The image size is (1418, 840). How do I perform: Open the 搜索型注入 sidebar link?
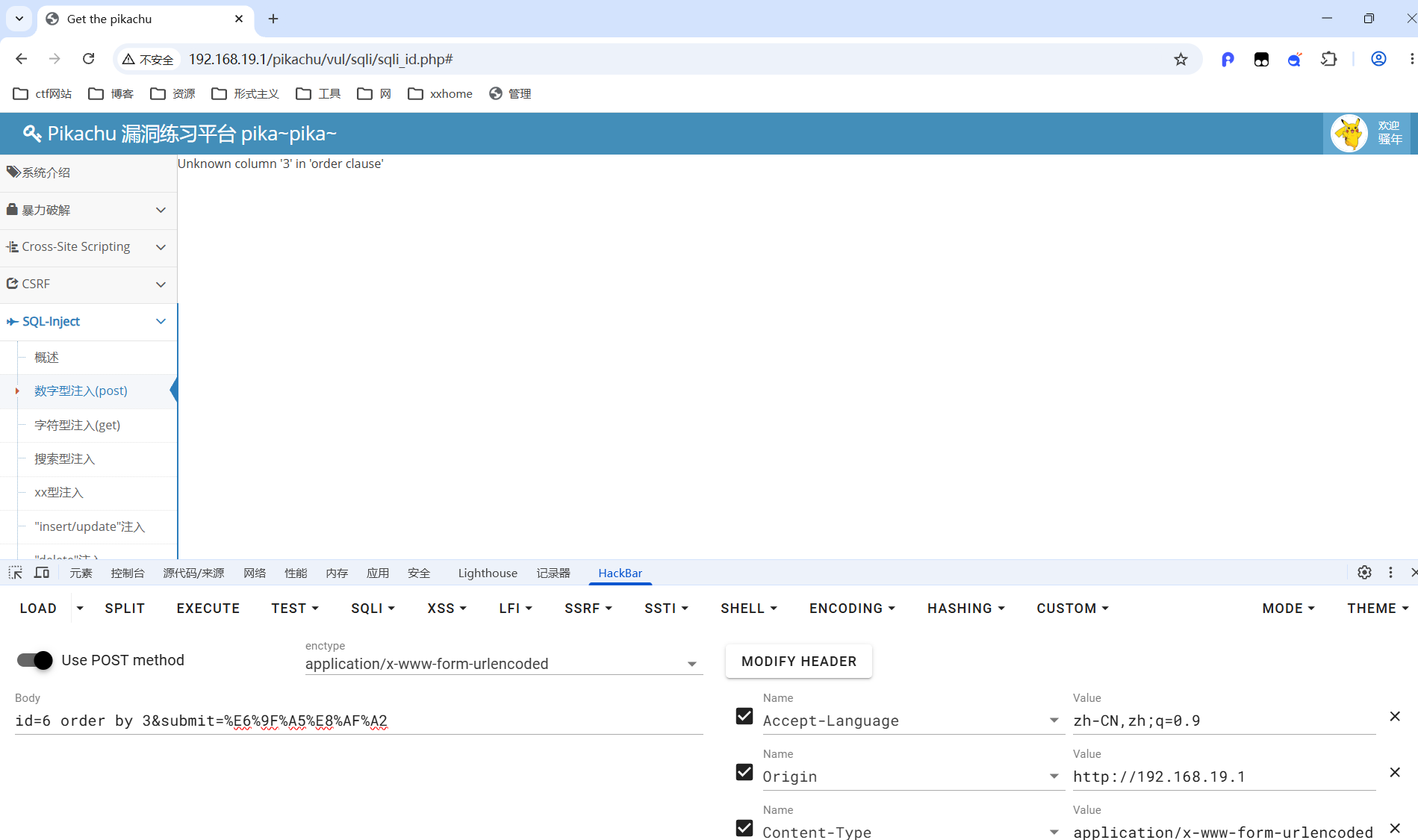(x=64, y=458)
